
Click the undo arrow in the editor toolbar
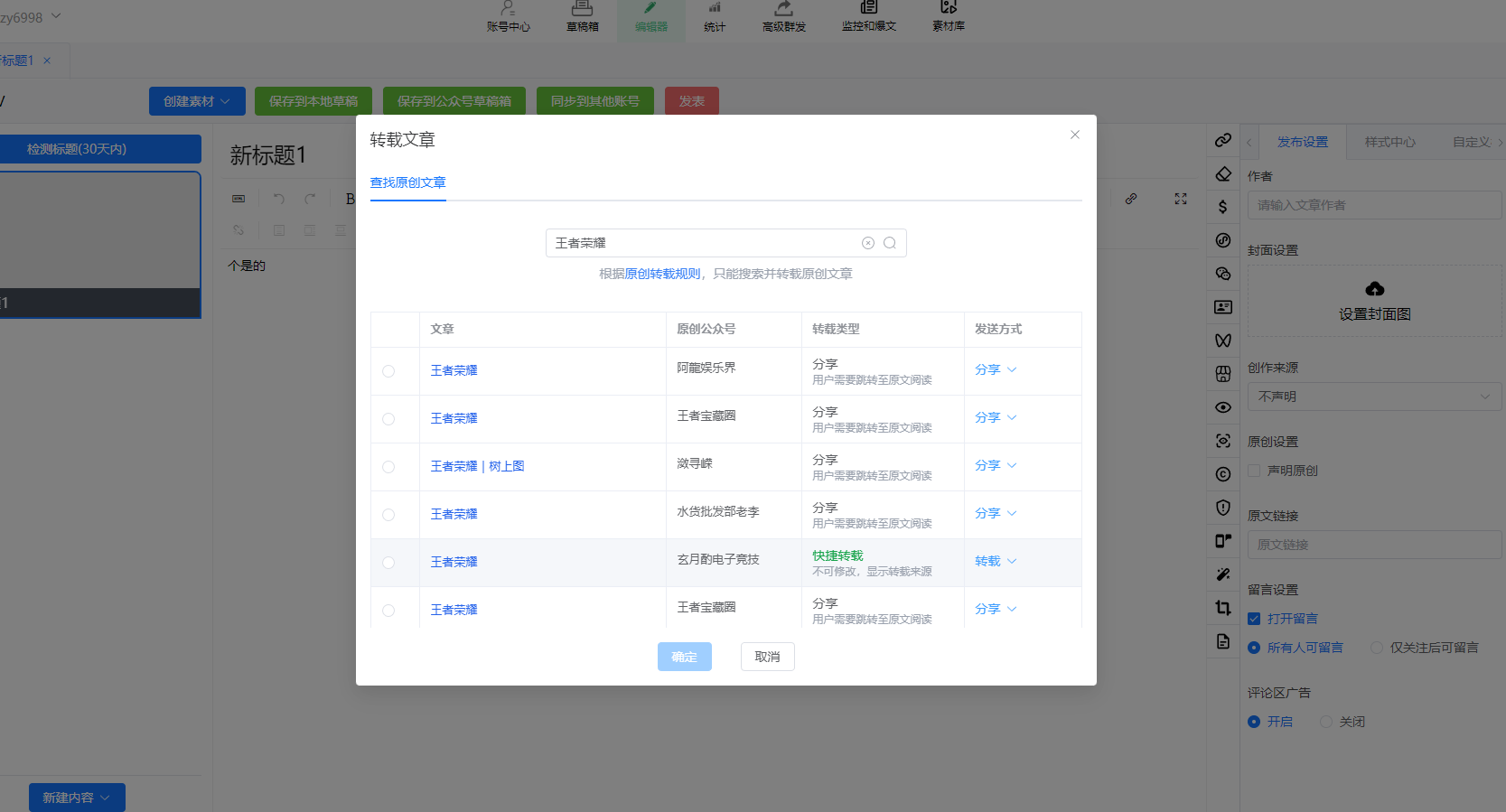pyautogui.click(x=279, y=199)
